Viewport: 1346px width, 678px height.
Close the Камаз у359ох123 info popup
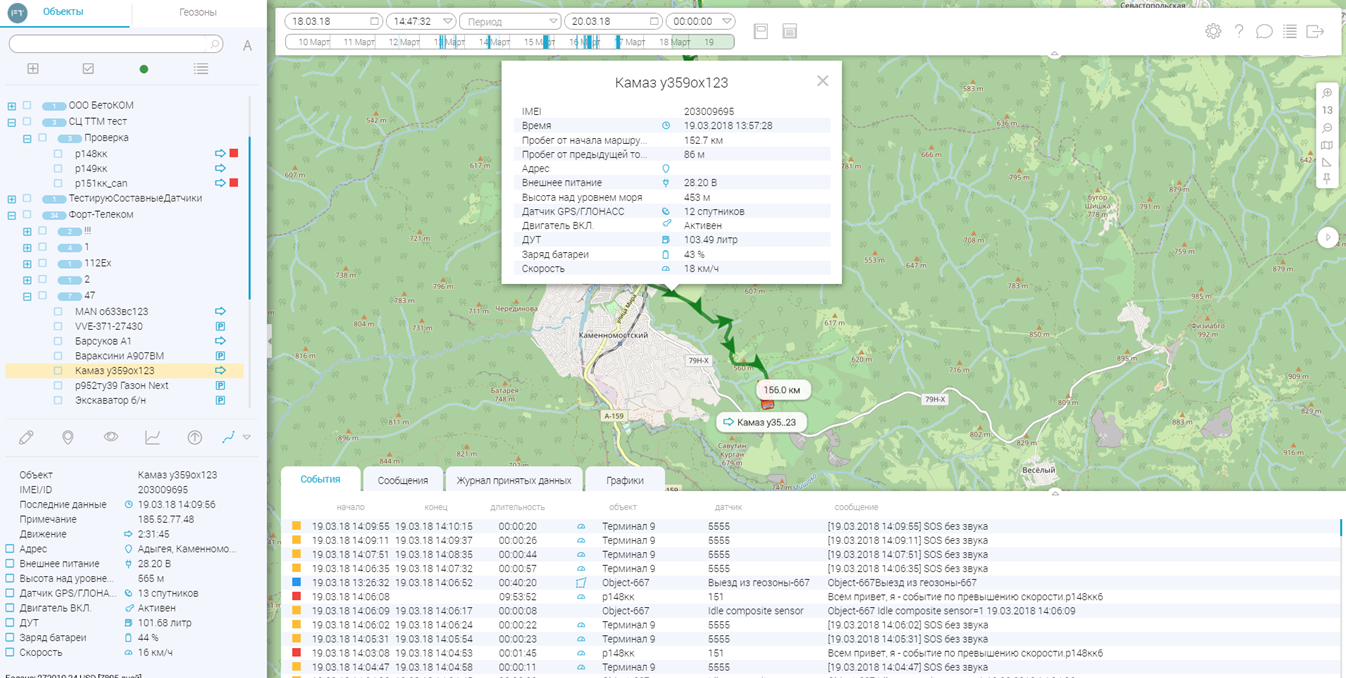(x=822, y=81)
